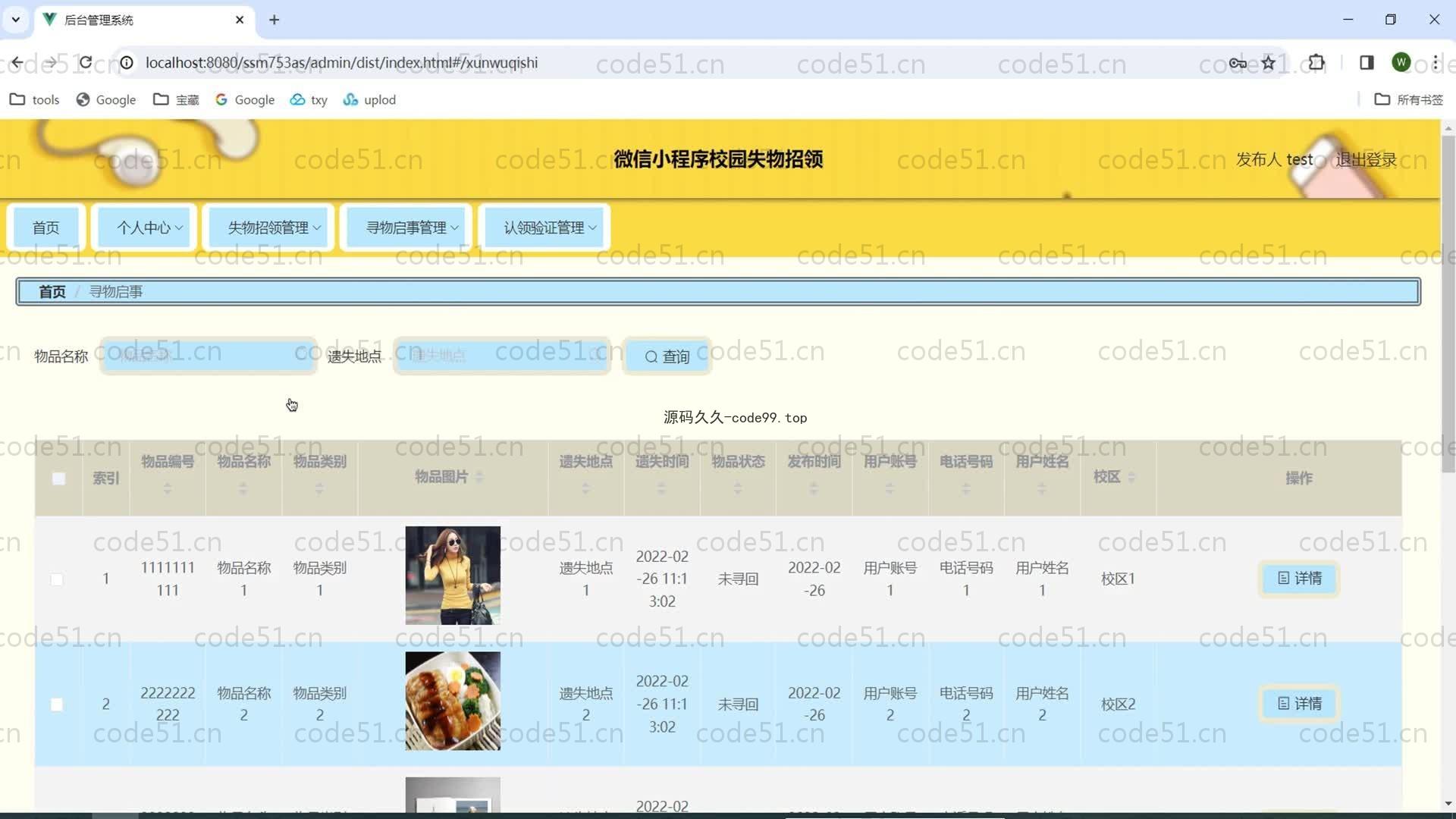Expand the 寻物启事管理 menu

(406, 227)
